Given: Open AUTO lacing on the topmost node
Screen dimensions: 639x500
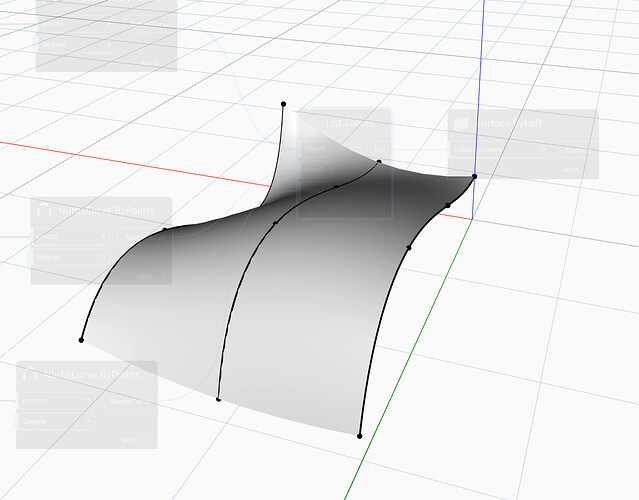Looking at the screenshot, I should 150,63.
